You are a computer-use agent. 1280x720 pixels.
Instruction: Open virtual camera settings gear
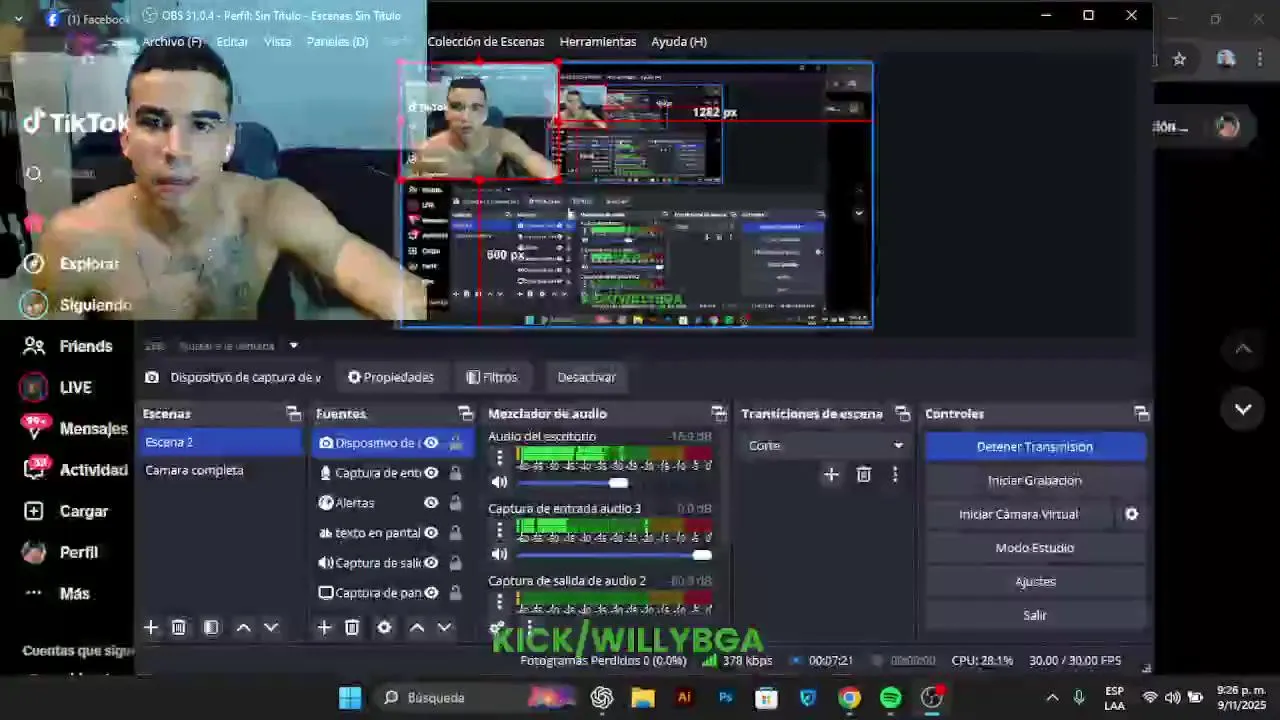1132,514
